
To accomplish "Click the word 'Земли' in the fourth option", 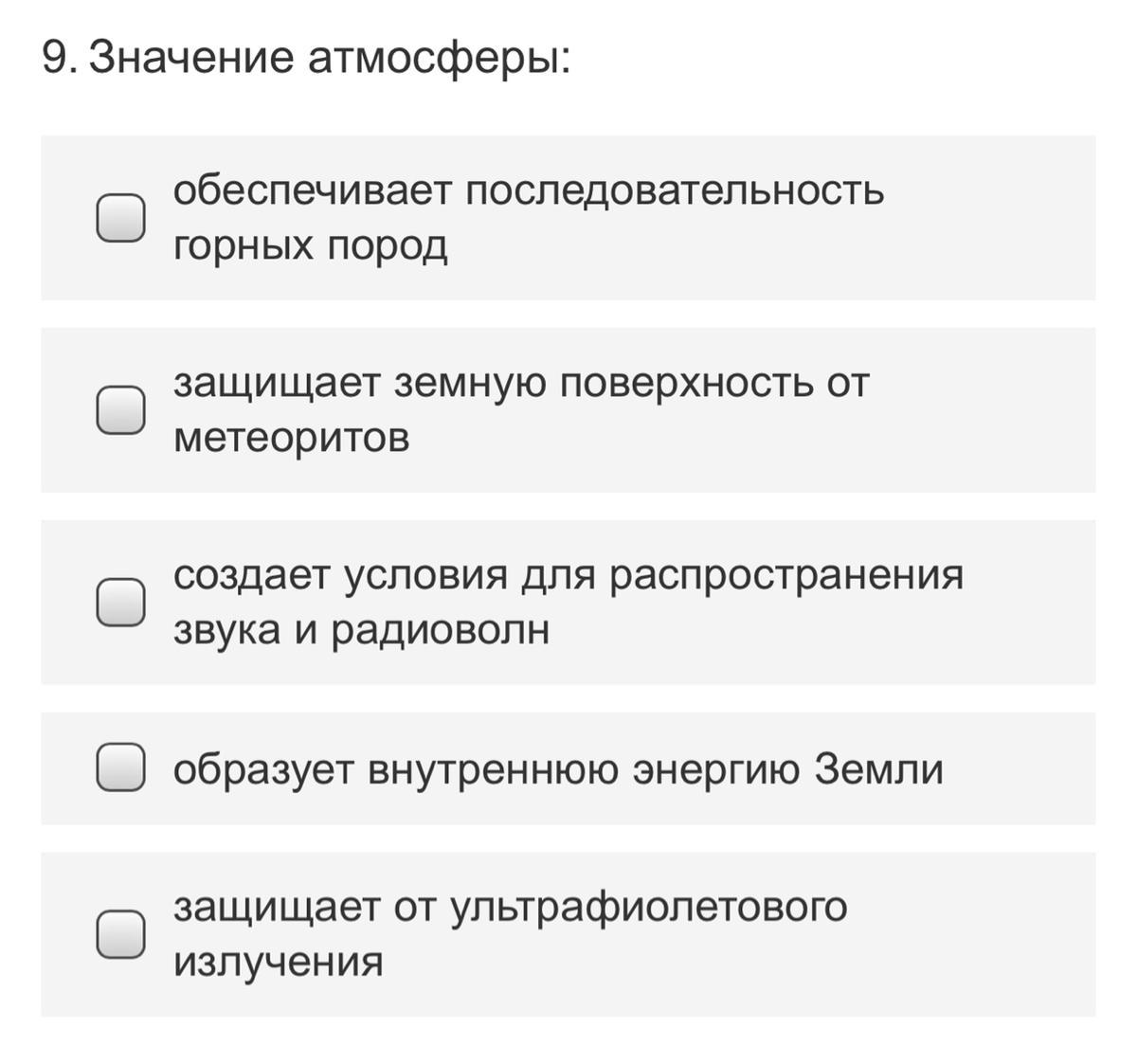I will (878, 768).
